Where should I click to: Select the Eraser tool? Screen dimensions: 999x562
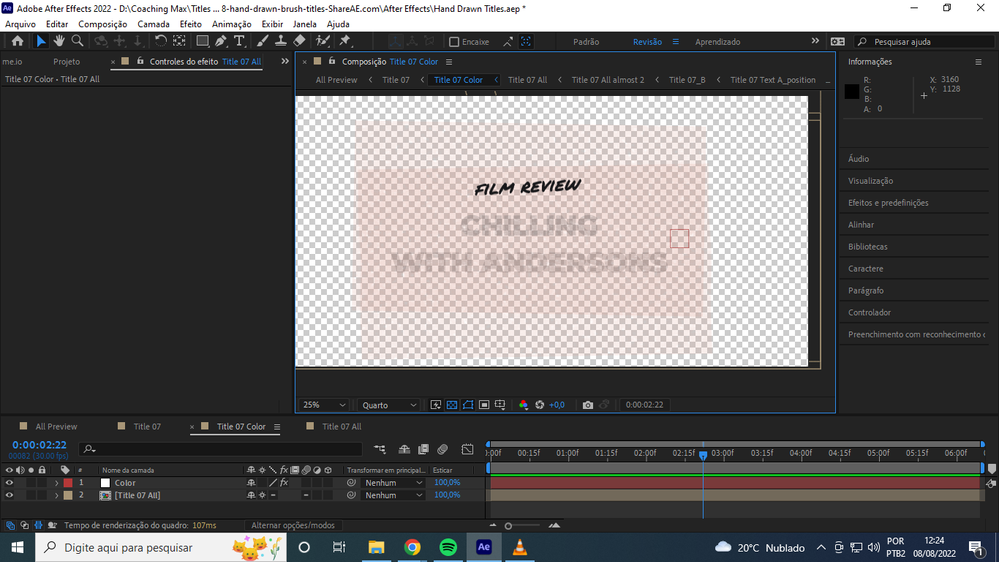pyautogui.click(x=299, y=41)
